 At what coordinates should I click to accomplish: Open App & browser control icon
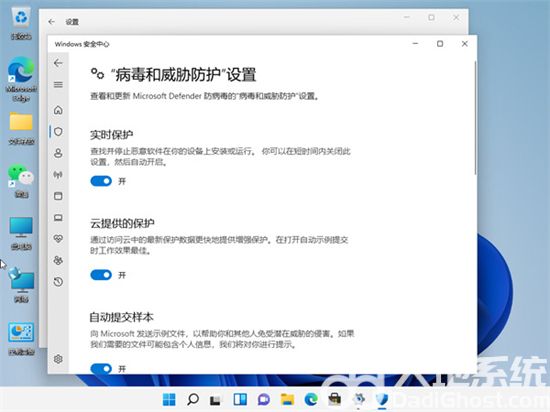point(58,196)
